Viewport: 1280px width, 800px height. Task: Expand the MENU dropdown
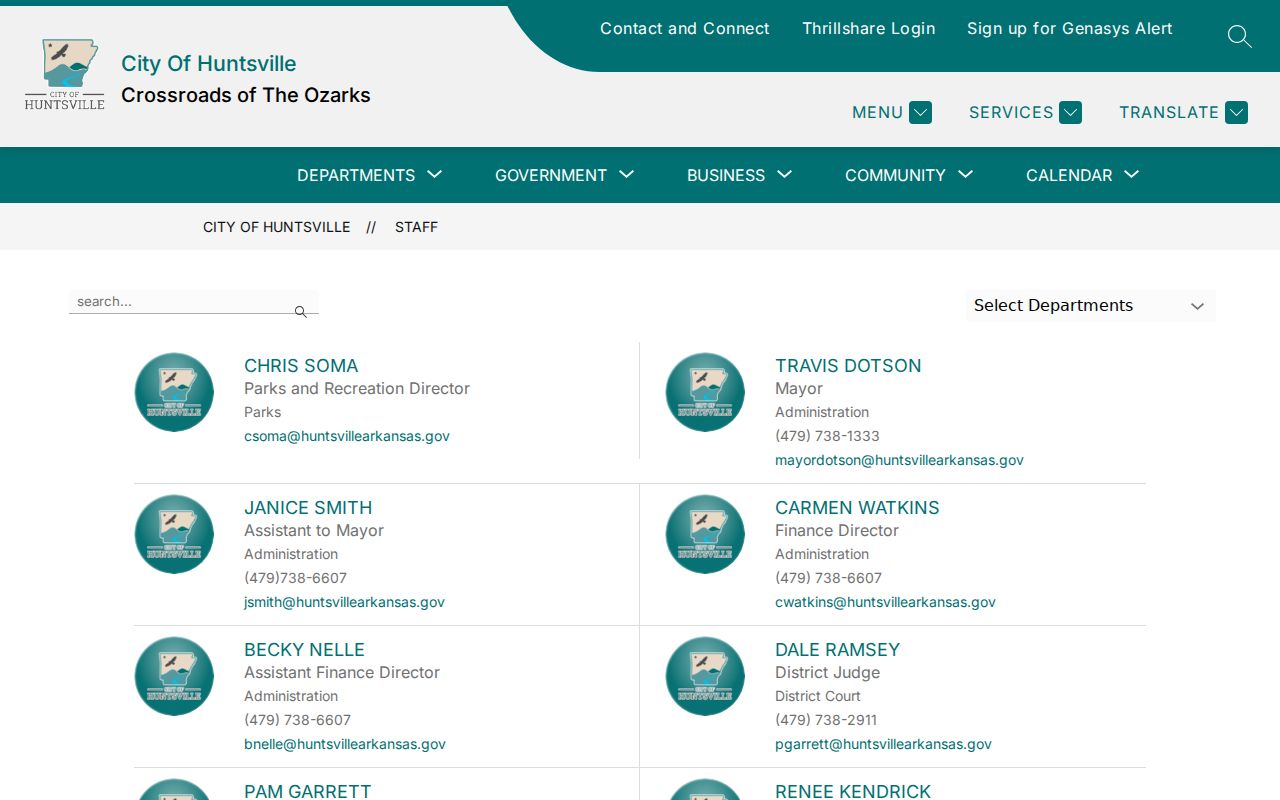tap(891, 112)
